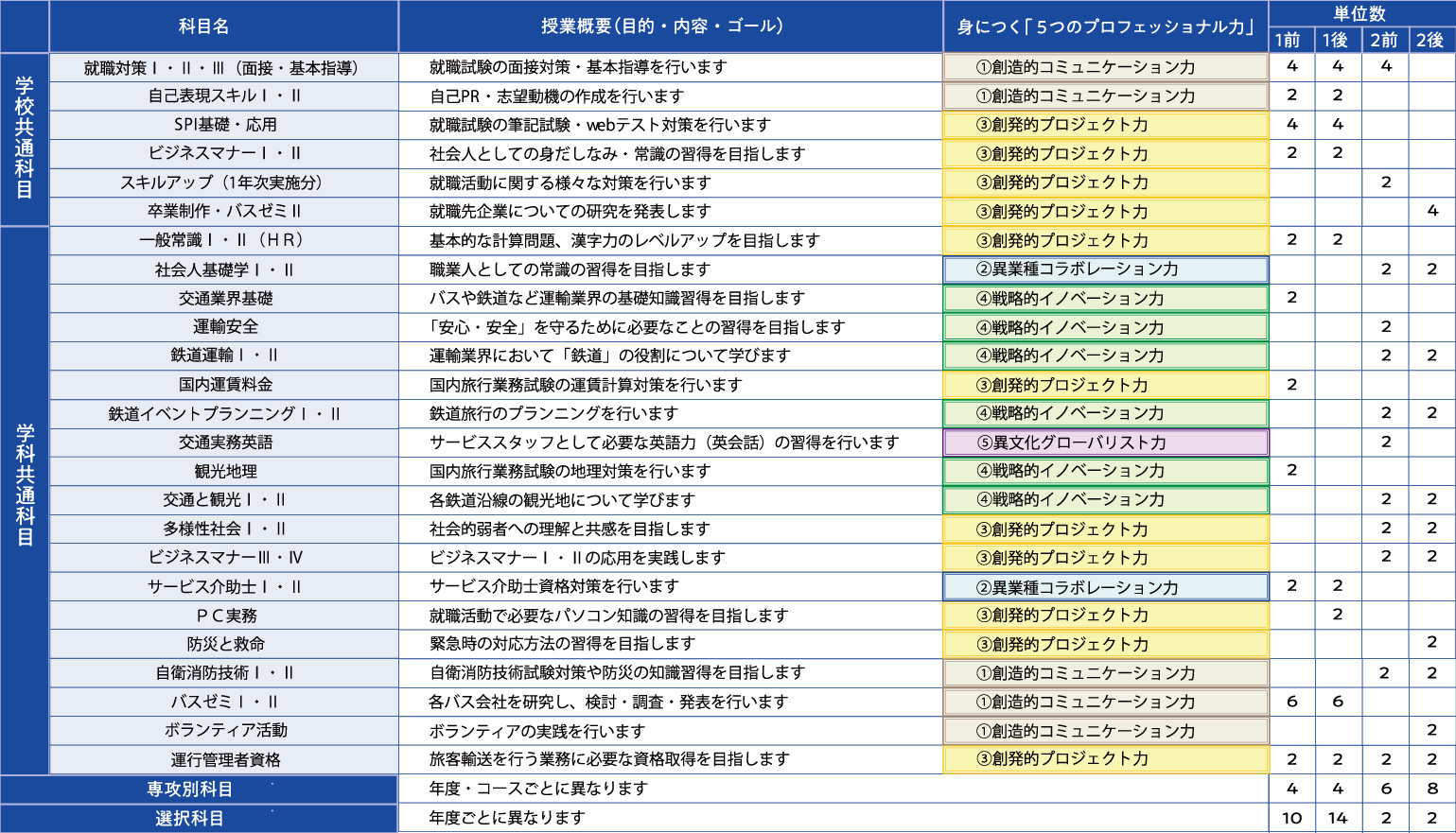Click the purple ⑤異文化グローバリスト力 tag
This screenshot has width=1456, height=833.
1105,443
